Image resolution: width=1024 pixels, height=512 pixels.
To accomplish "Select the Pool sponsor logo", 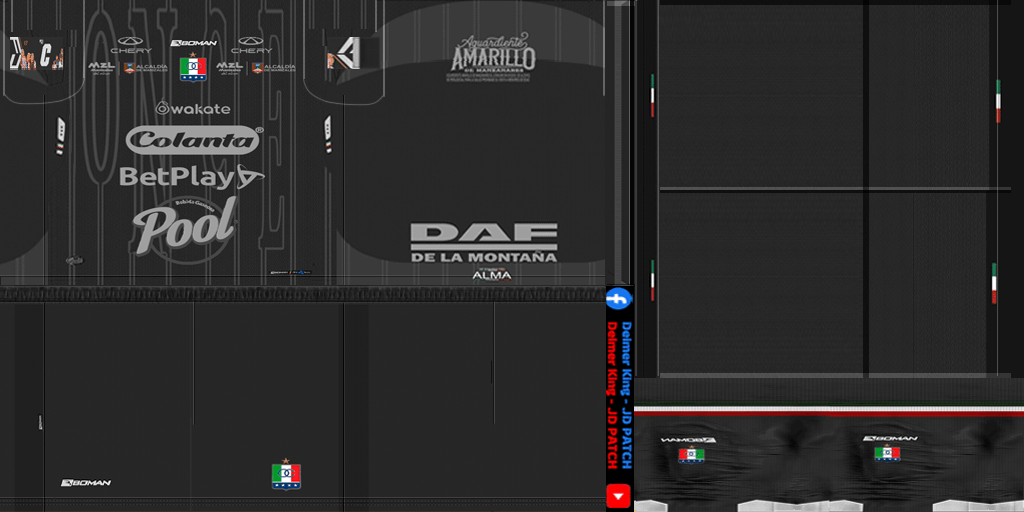I will click(x=185, y=225).
